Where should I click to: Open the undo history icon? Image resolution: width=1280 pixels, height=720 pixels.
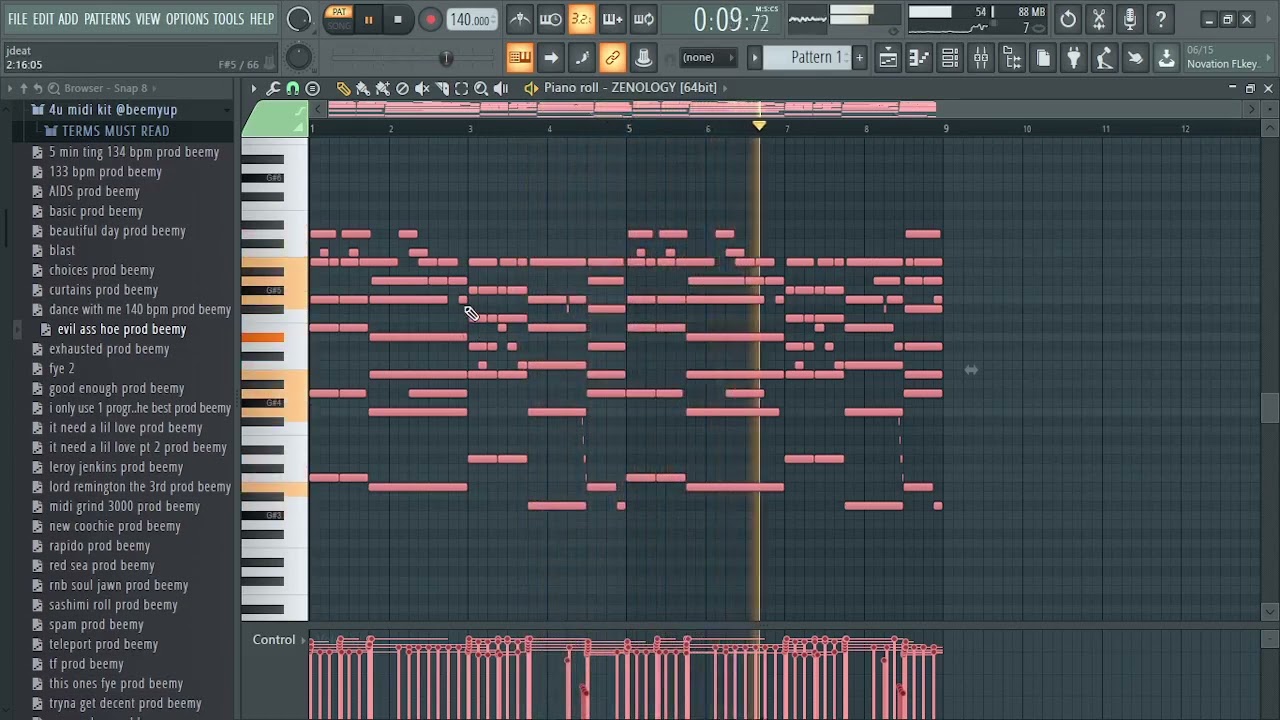1068,19
